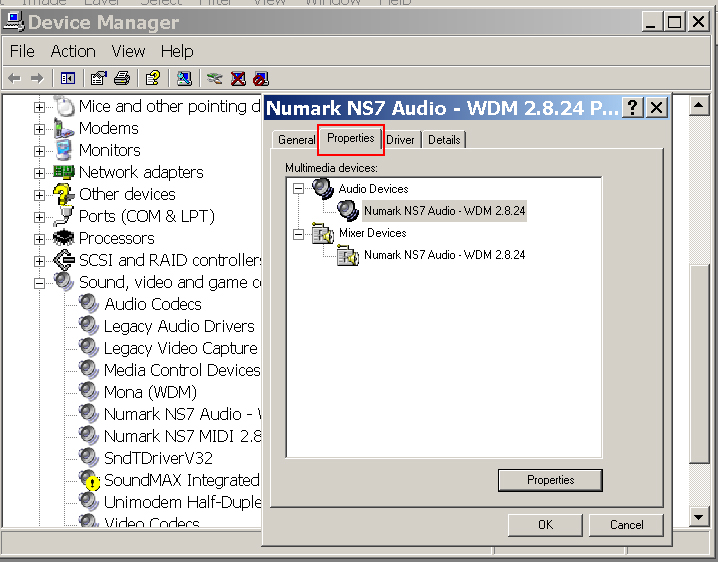The width and height of the screenshot is (718, 562).
Task: Click the Disable device toolbar icon
Action: [261, 79]
